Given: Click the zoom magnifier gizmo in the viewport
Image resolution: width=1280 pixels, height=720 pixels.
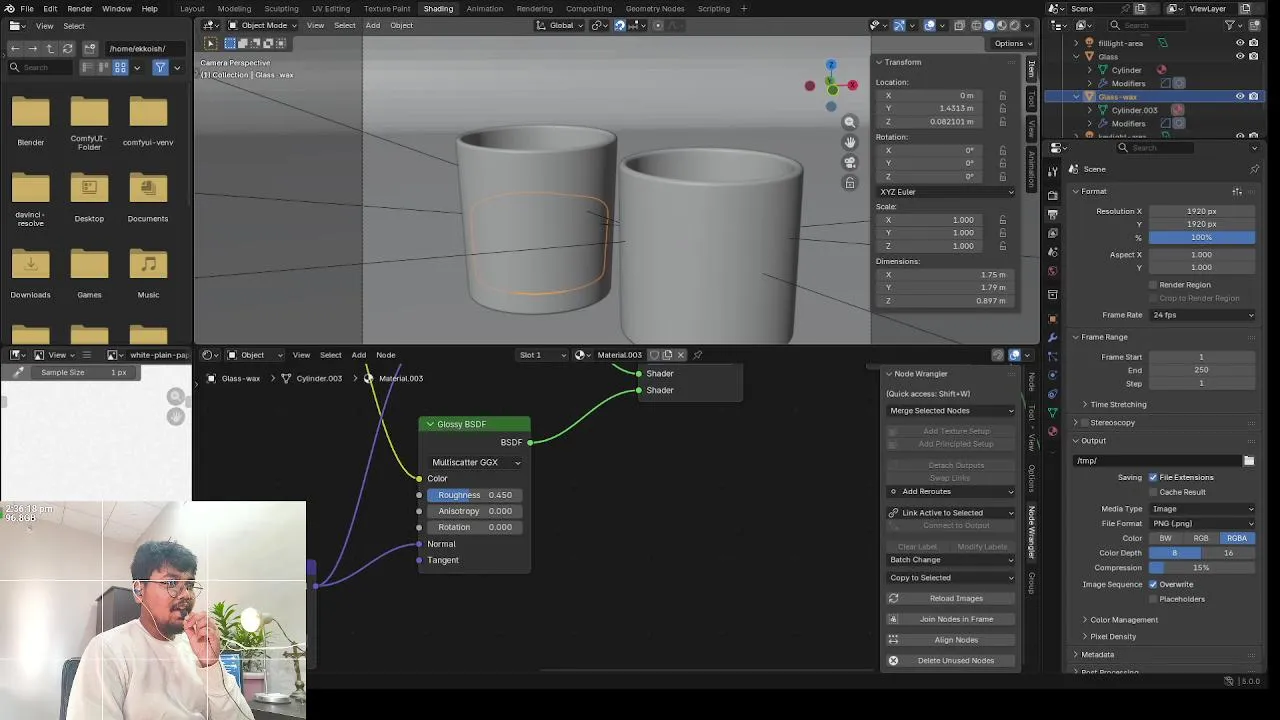Looking at the screenshot, I should coord(849,122).
